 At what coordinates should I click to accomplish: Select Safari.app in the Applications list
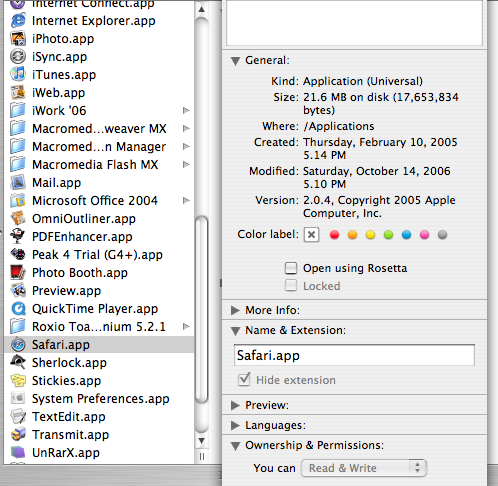point(99,345)
